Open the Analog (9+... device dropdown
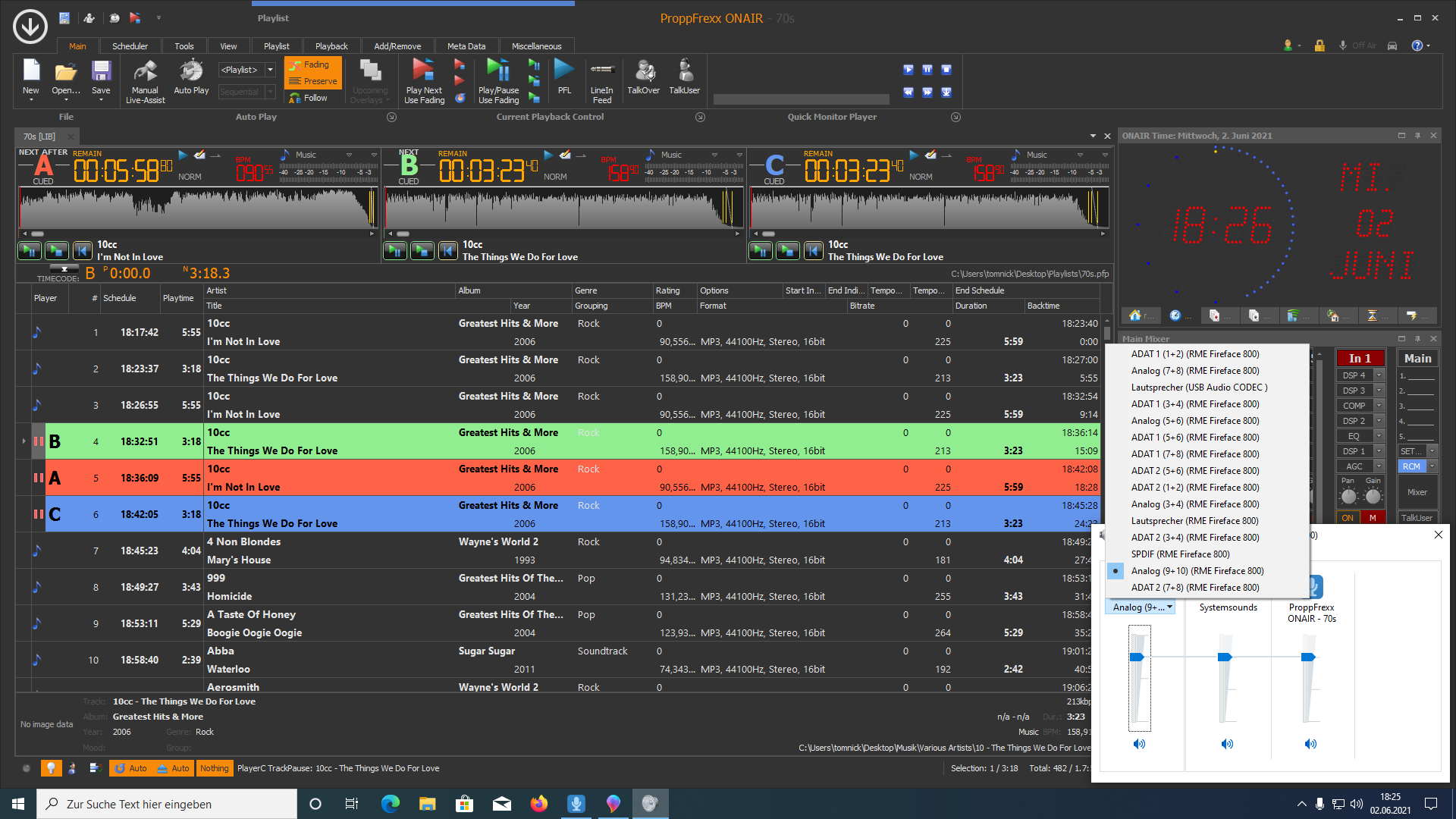Viewport: 1456px width, 819px height. [1142, 607]
